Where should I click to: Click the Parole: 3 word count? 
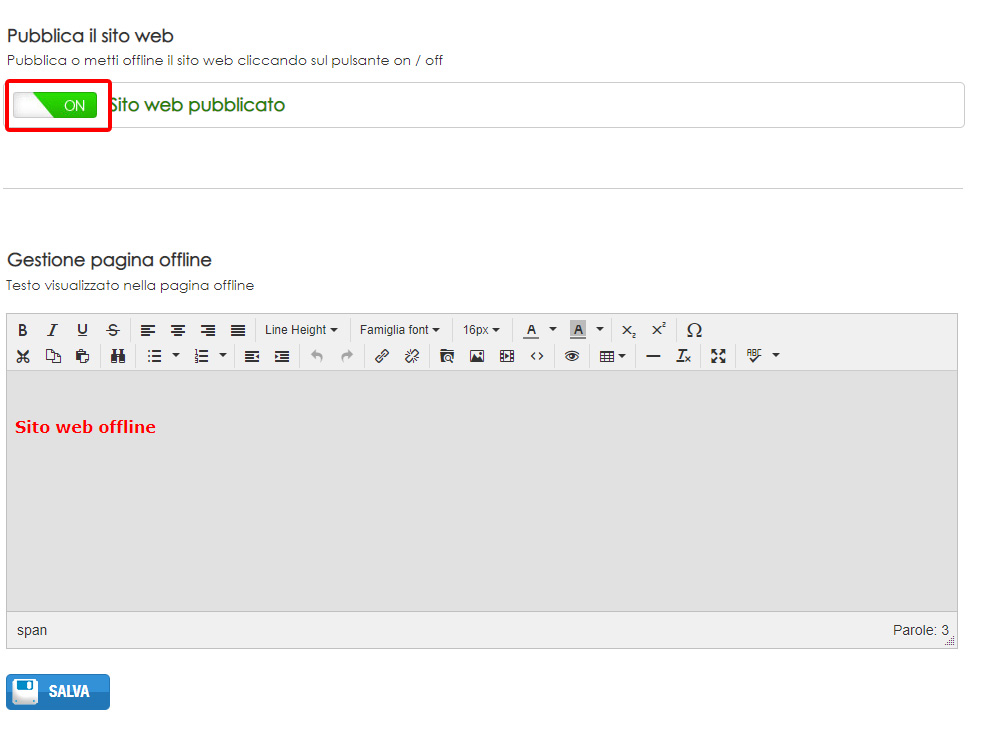[921, 630]
